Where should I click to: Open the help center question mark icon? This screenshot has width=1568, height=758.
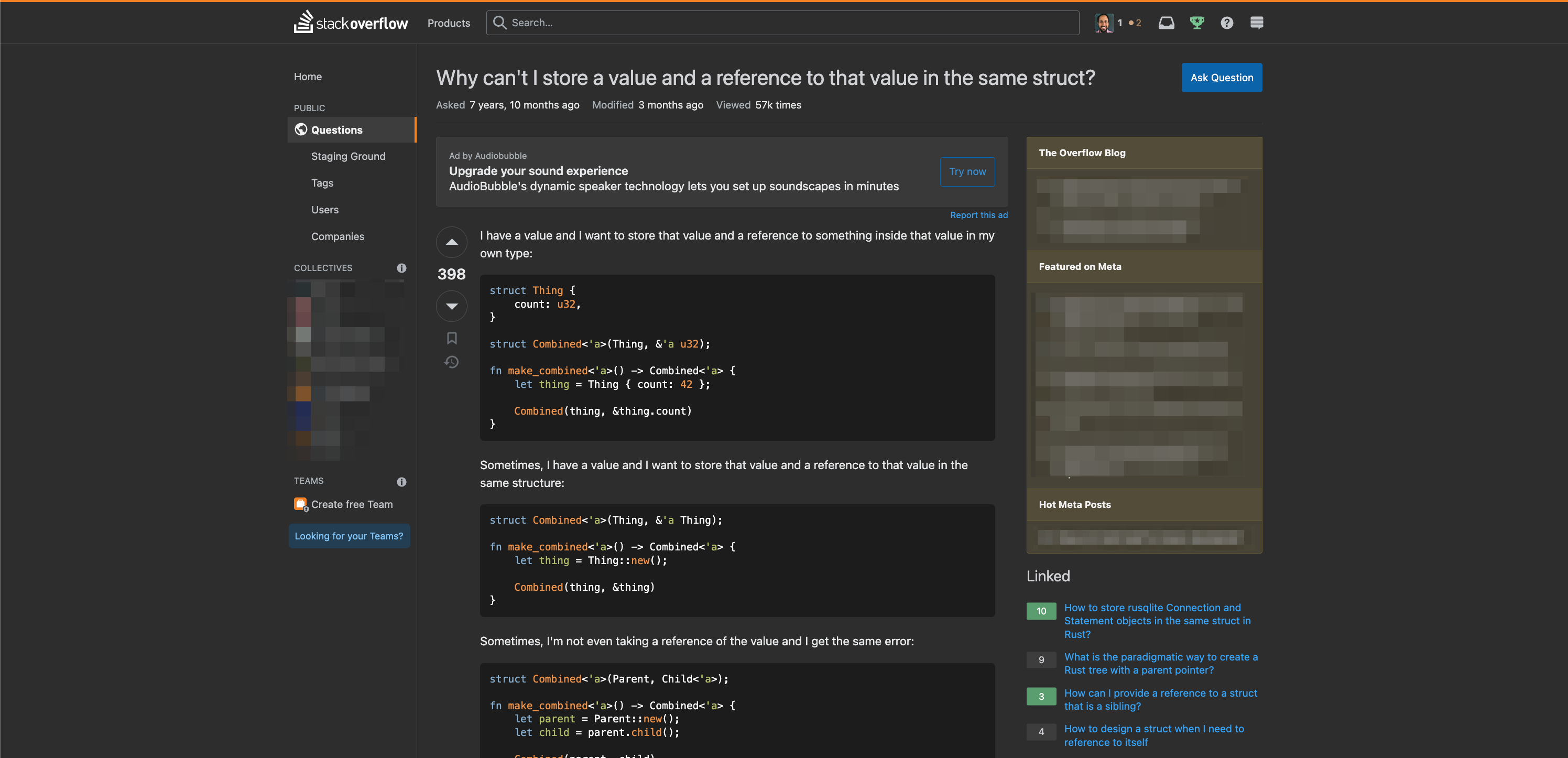point(1226,22)
